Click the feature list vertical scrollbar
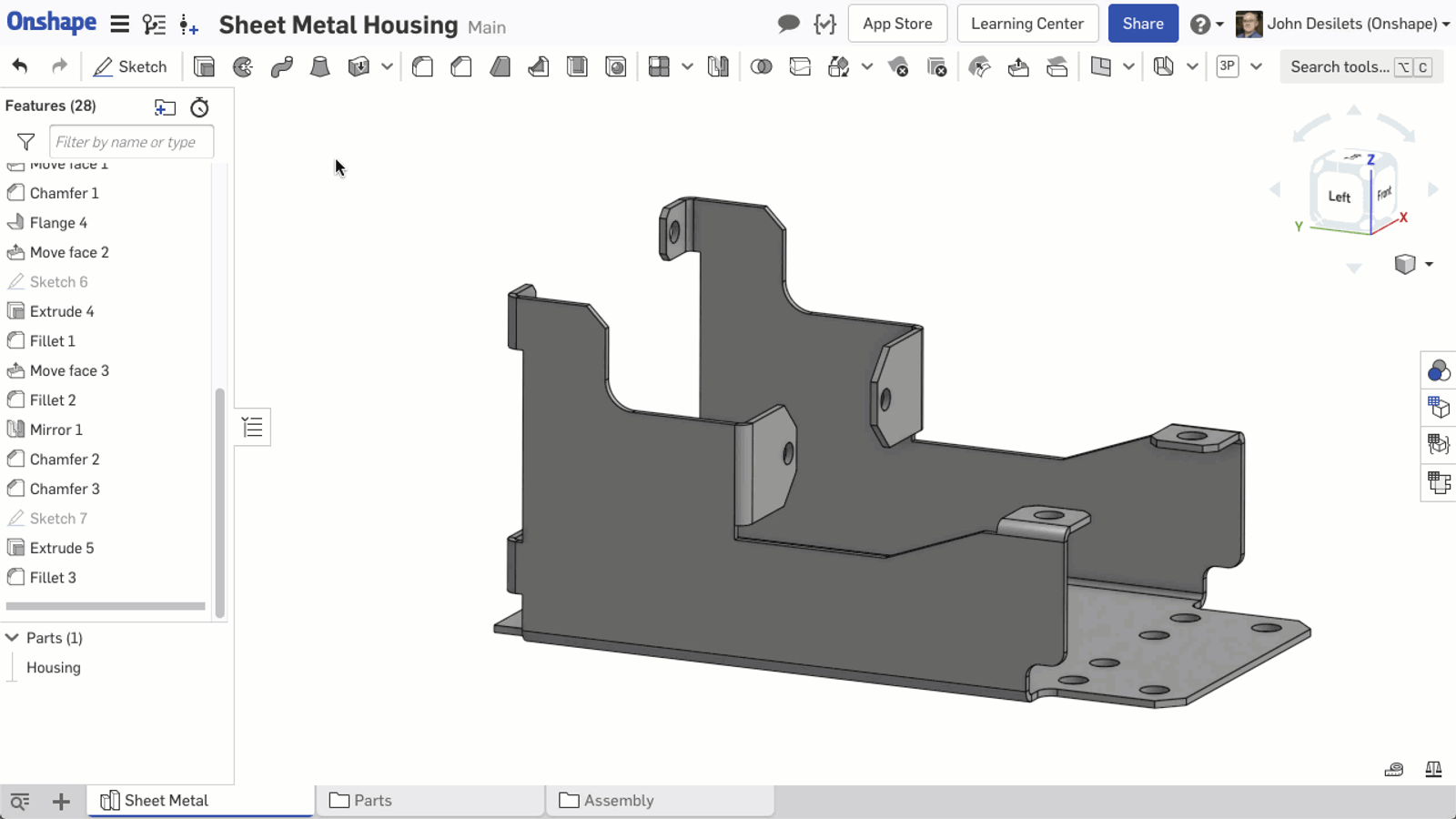1456x819 pixels. tap(219, 500)
